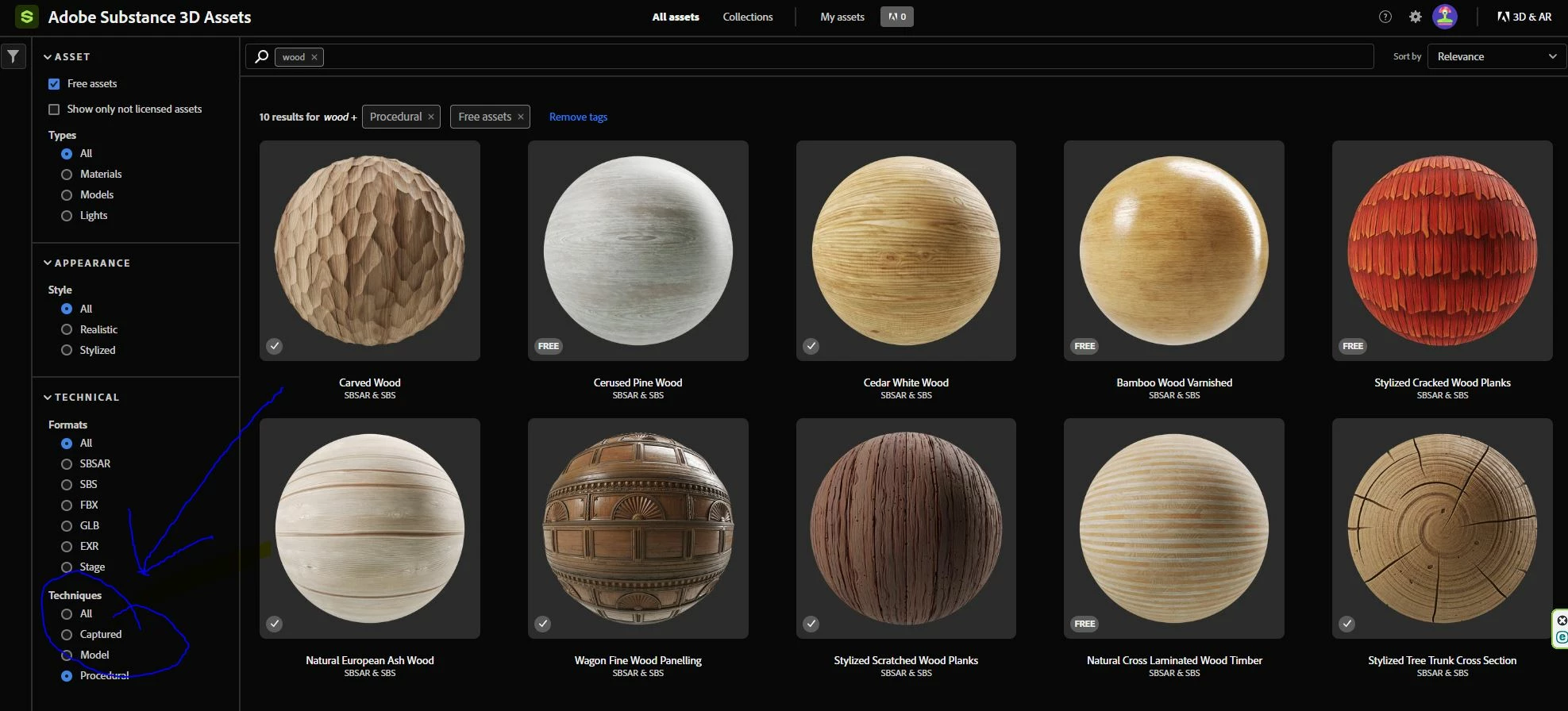Viewport: 1568px width, 711px height.
Task: Select Models under Types
Action: tap(67, 194)
